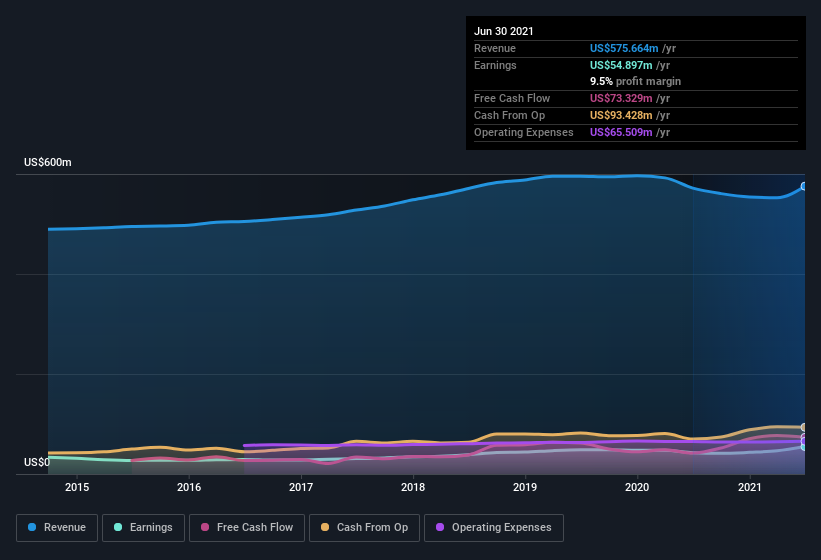The width and height of the screenshot is (821, 560).
Task: Toggle the Cash From Op legend button
Action: point(364,528)
